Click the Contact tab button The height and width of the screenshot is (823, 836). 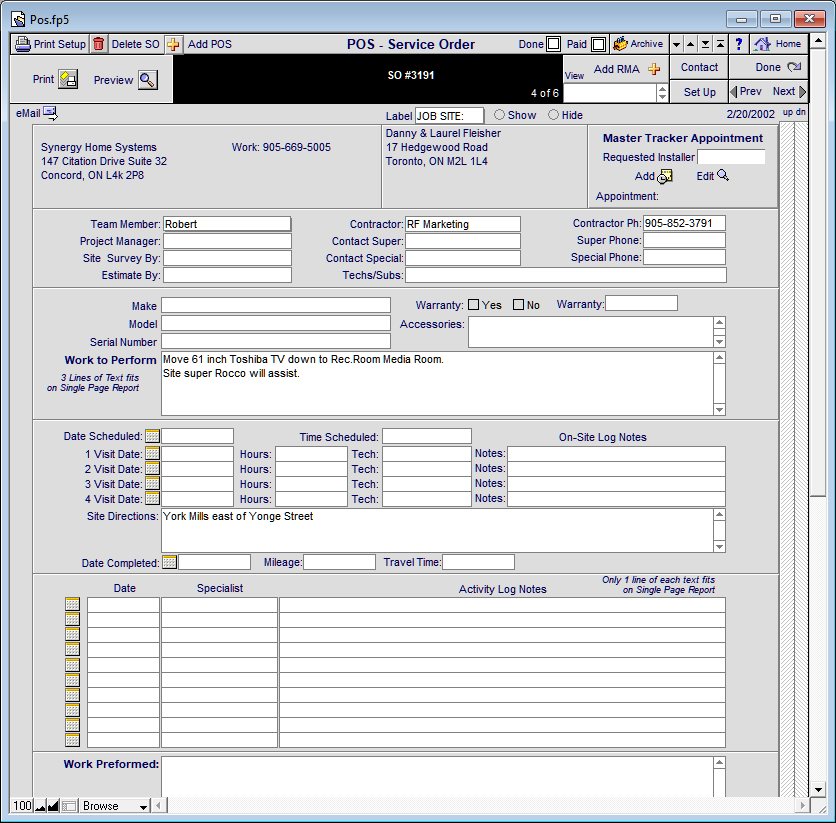(699, 67)
